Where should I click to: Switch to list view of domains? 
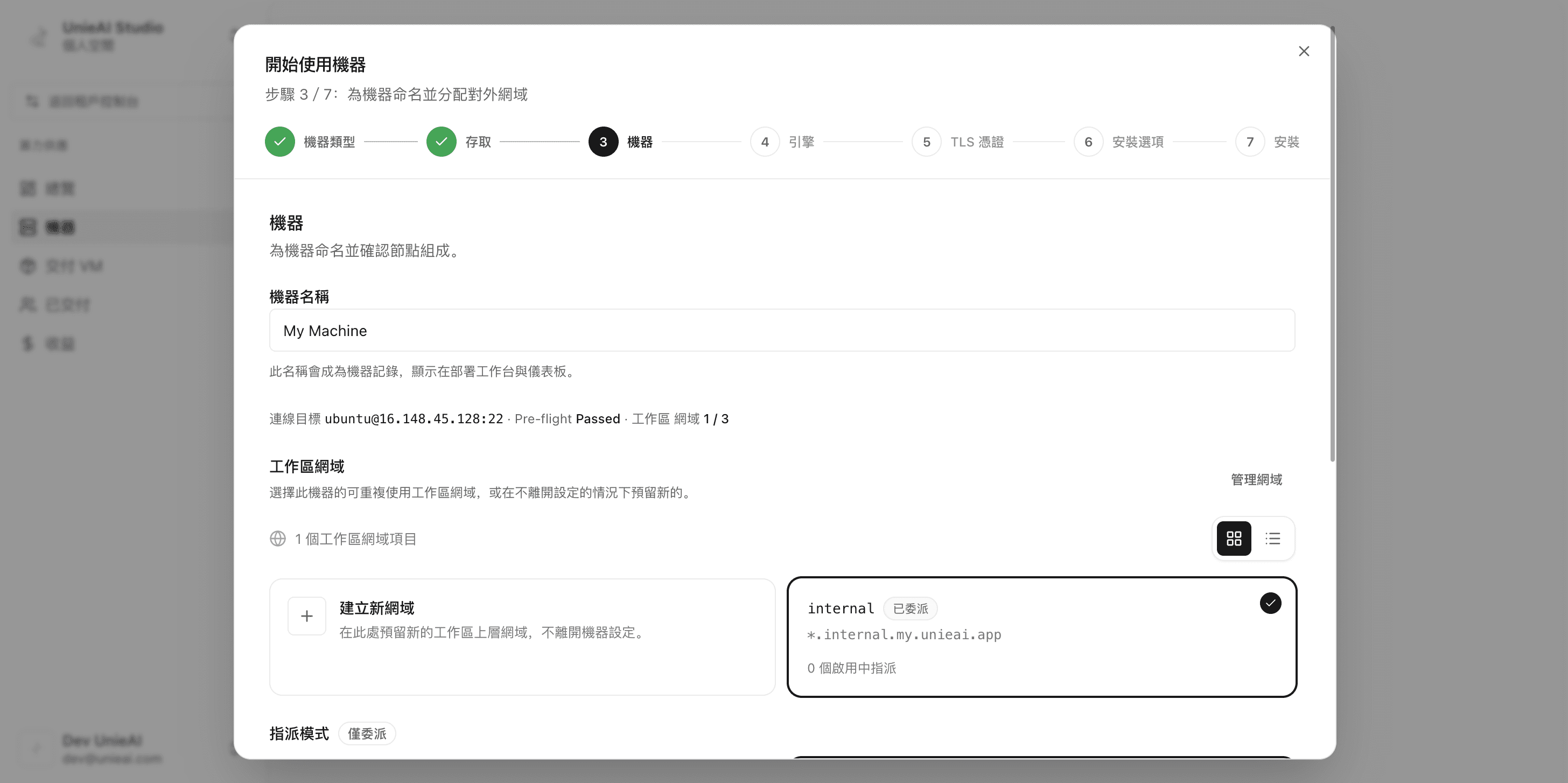[1273, 539]
